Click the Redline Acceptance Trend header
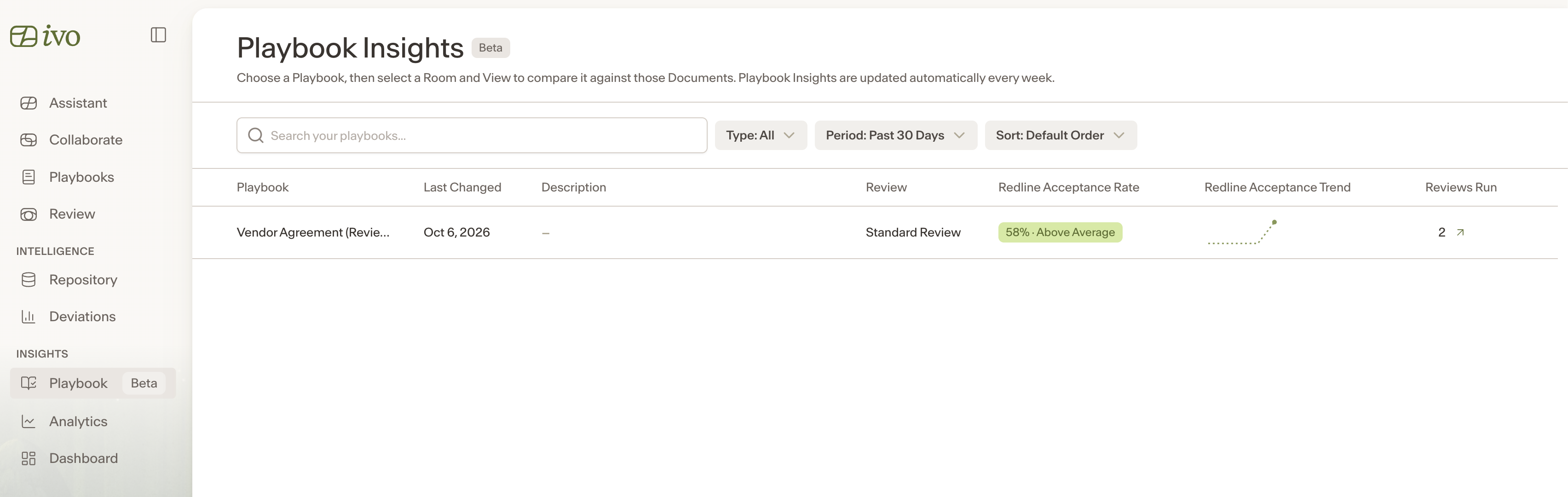This screenshot has width=1568, height=497. click(x=1277, y=187)
